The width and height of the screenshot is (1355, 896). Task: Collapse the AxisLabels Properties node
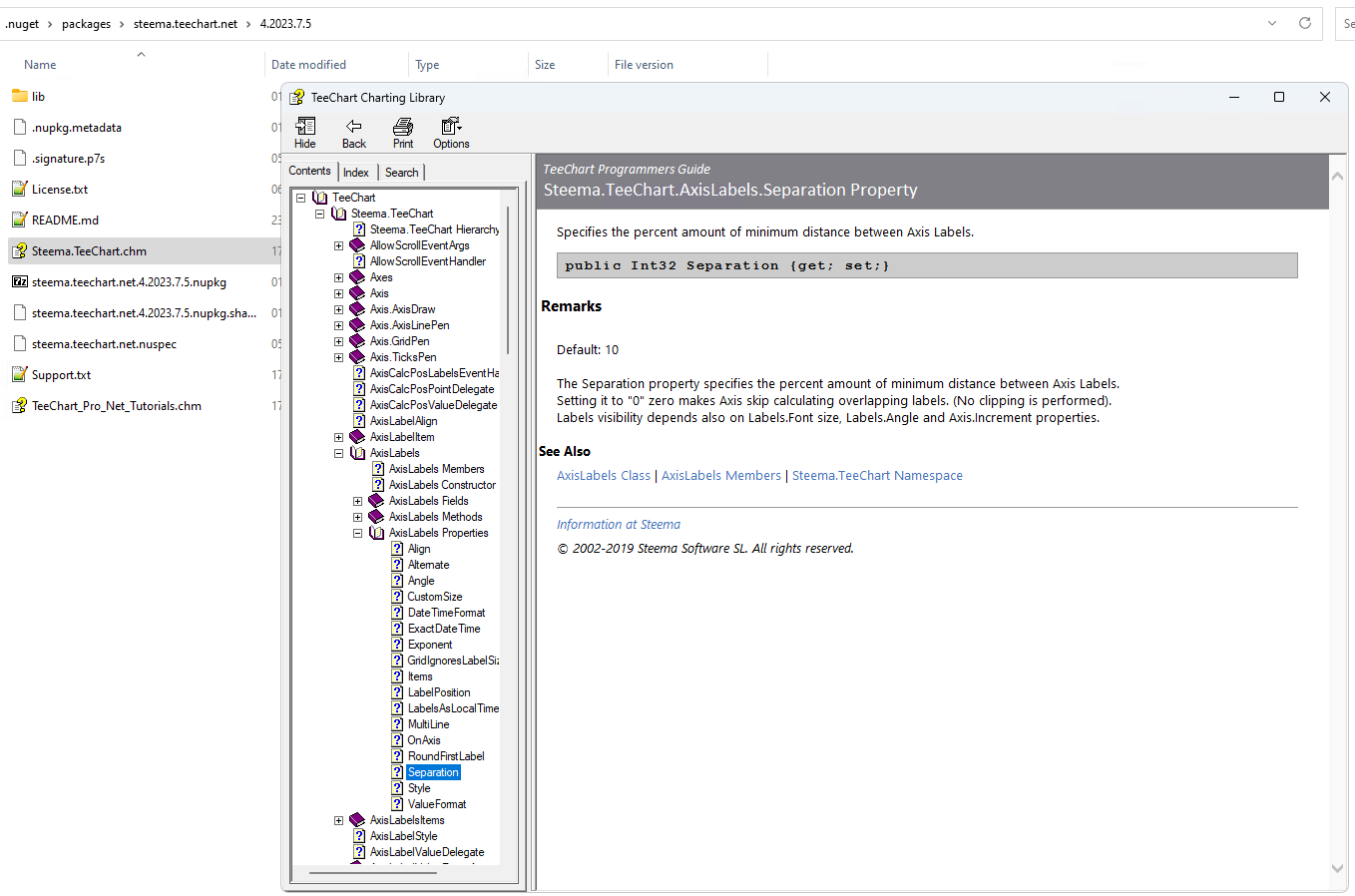[357, 533]
